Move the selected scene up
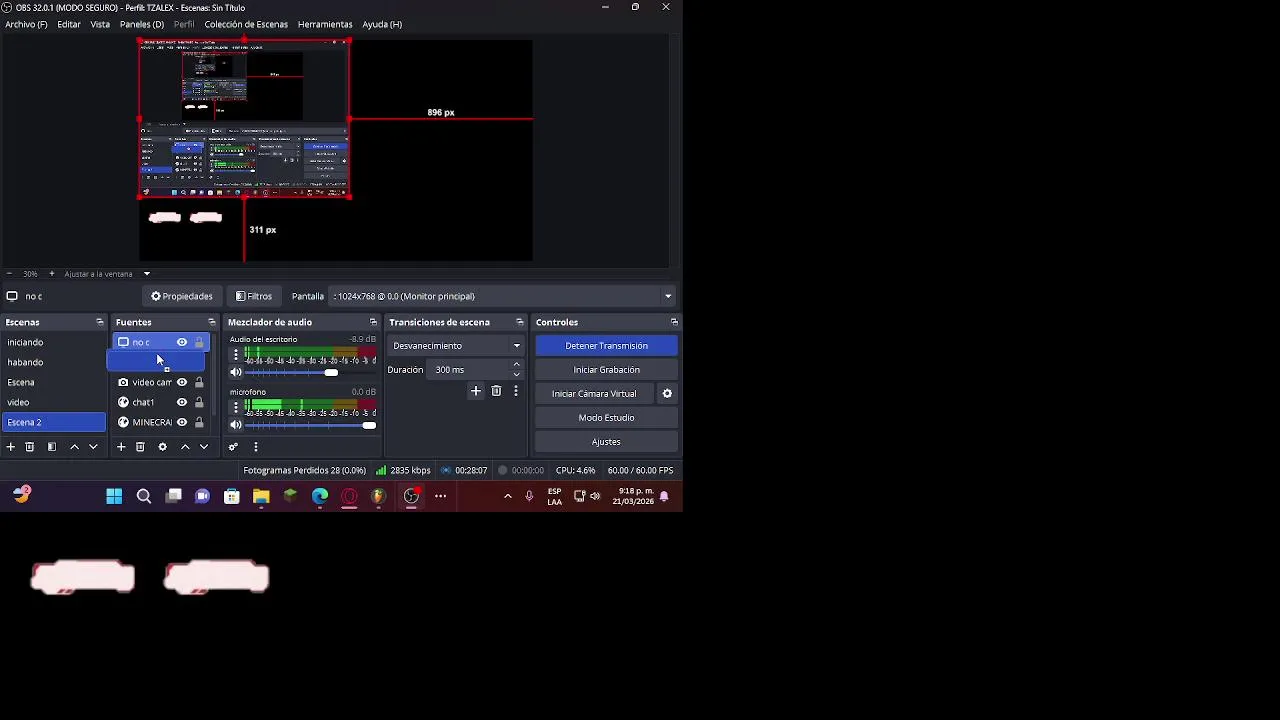1280x720 pixels. pyautogui.click(x=74, y=447)
